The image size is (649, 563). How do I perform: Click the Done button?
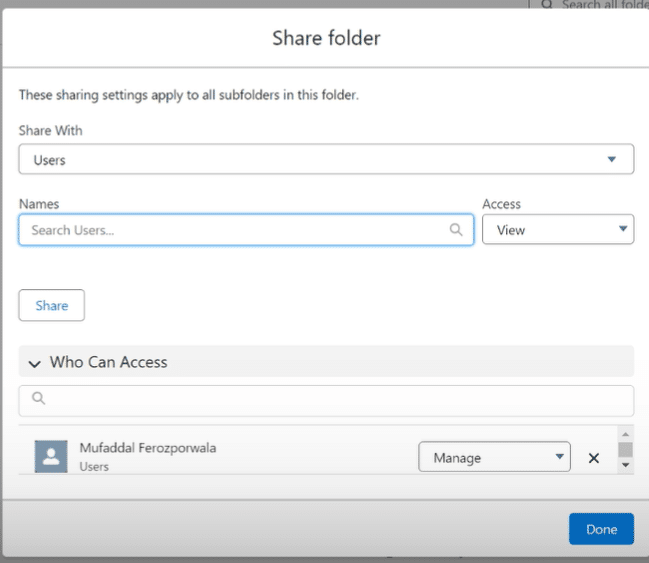click(601, 529)
